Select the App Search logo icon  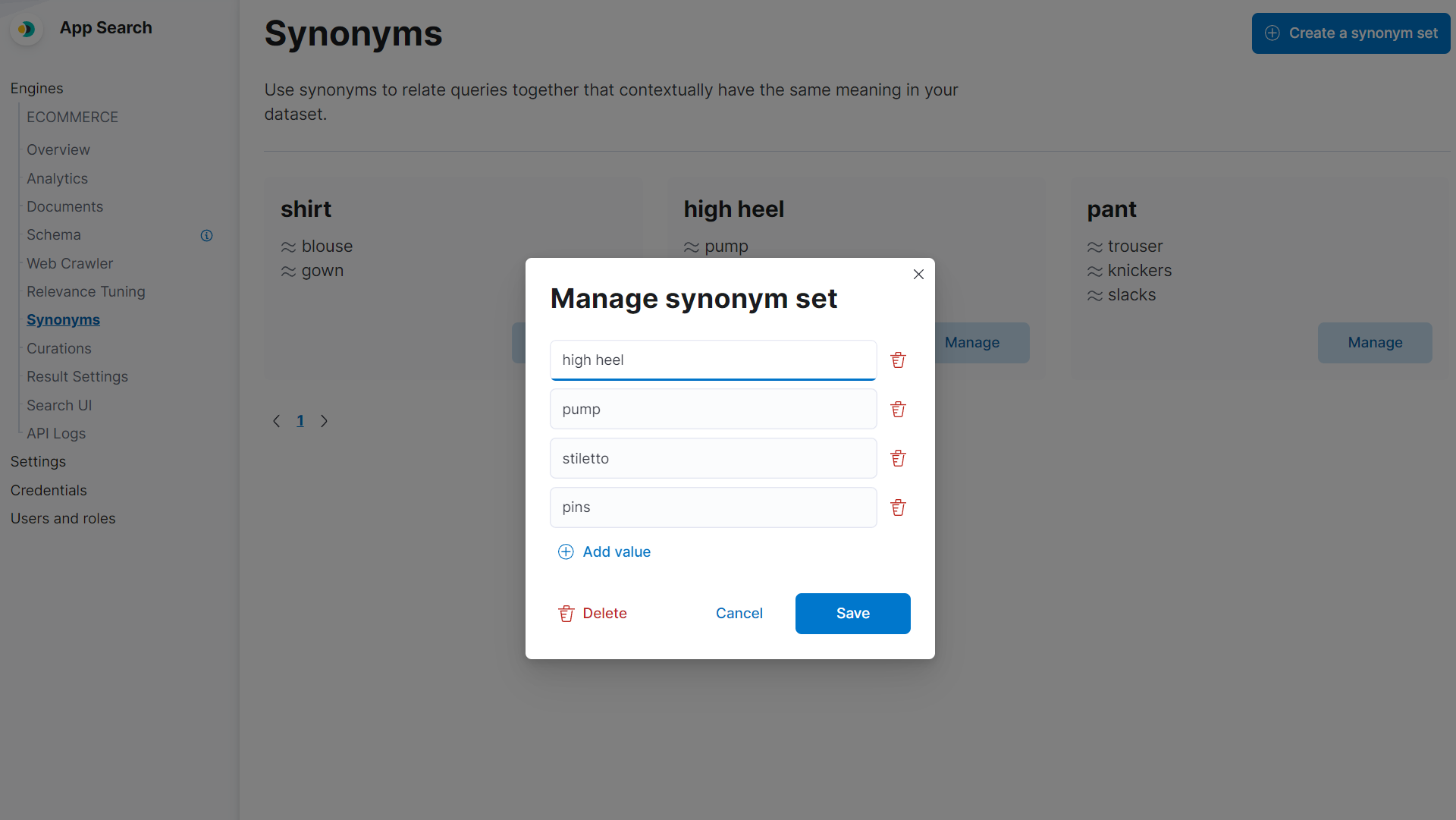27,29
